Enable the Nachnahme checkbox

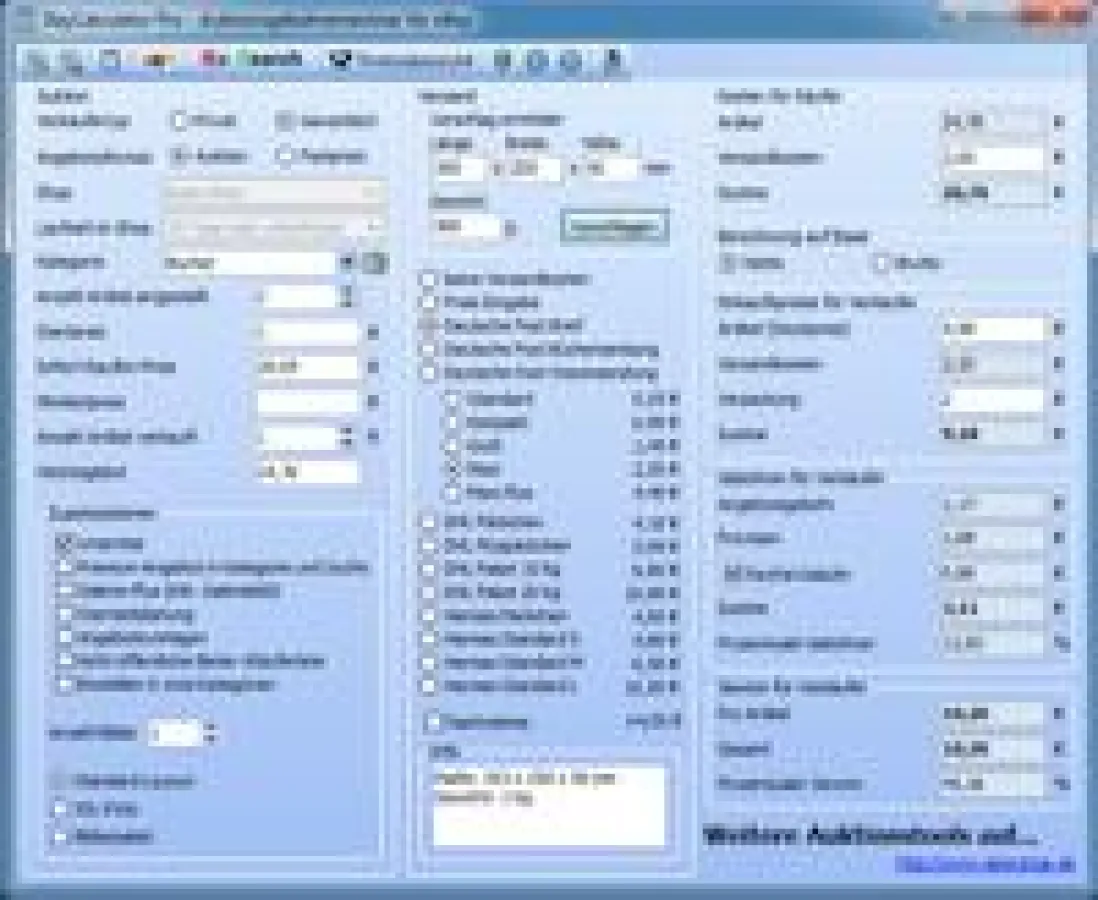tap(431, 721)
